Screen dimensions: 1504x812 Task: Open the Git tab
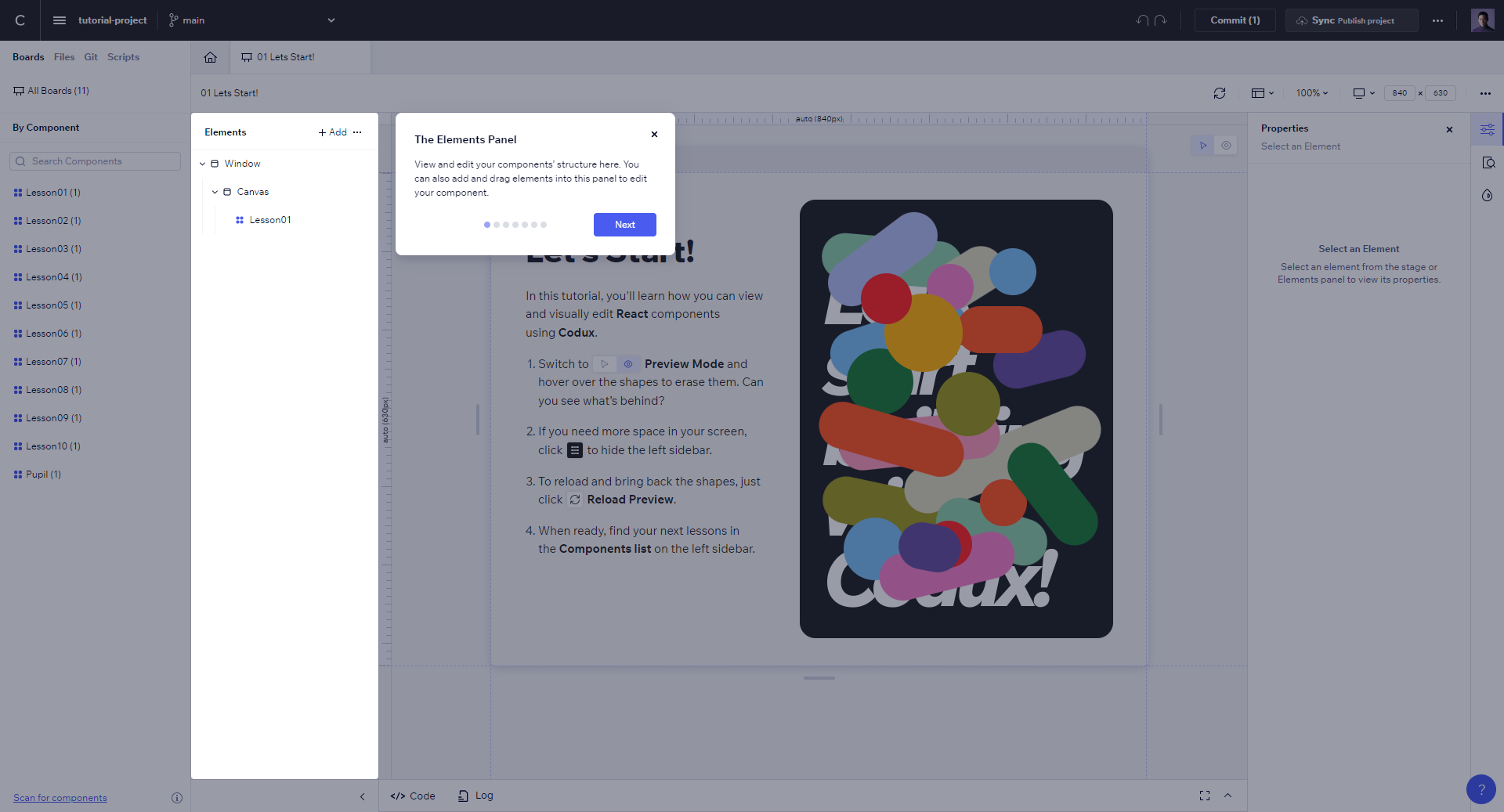click(x=91, y=57)
